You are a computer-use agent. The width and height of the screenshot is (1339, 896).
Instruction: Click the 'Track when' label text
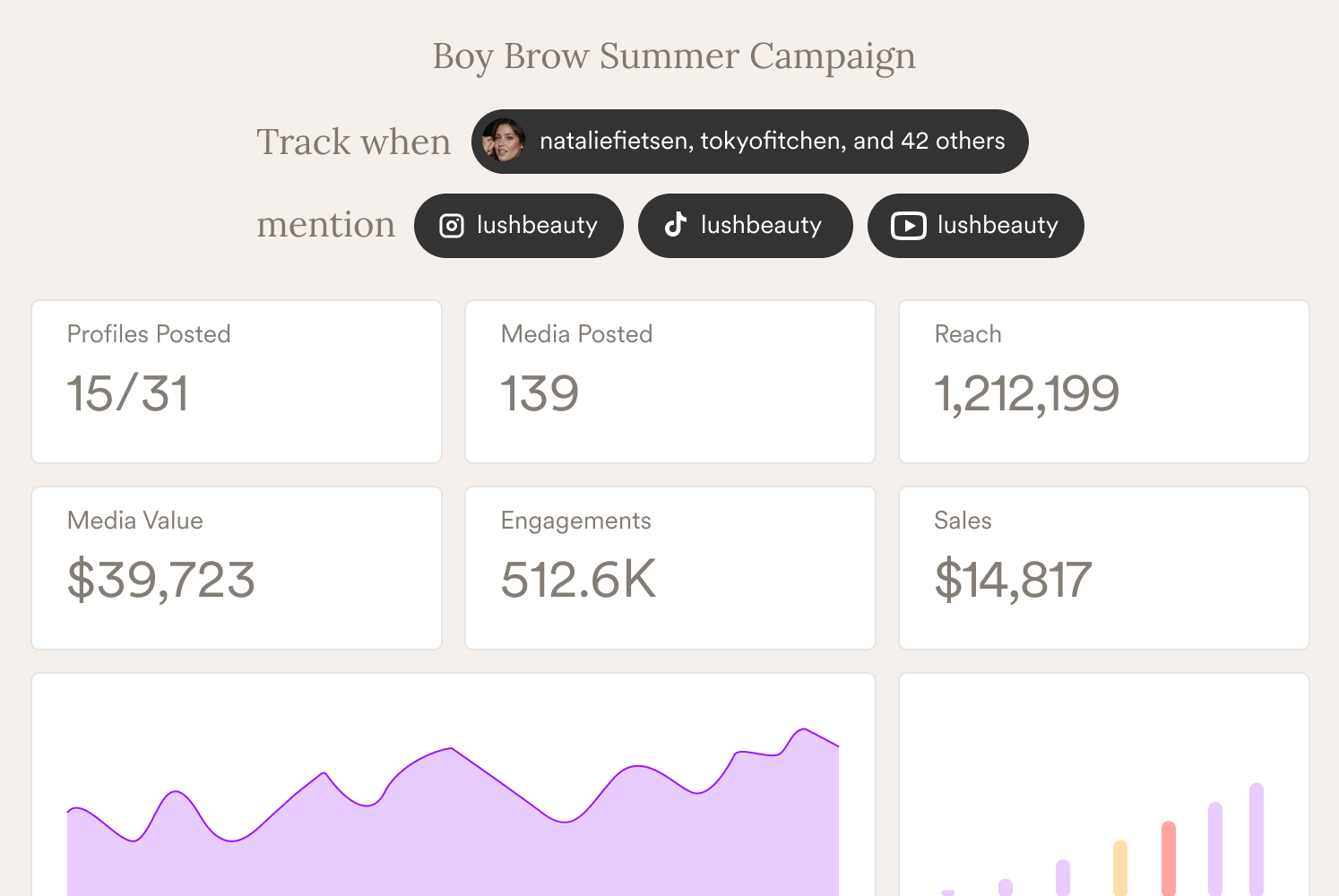[354, 142]
